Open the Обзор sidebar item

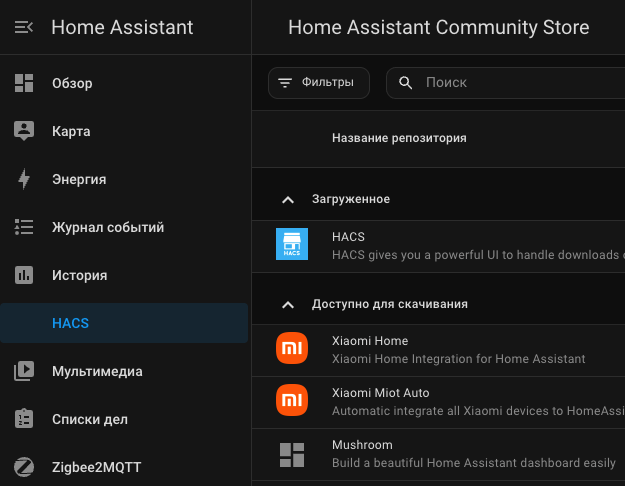[124, 83]
